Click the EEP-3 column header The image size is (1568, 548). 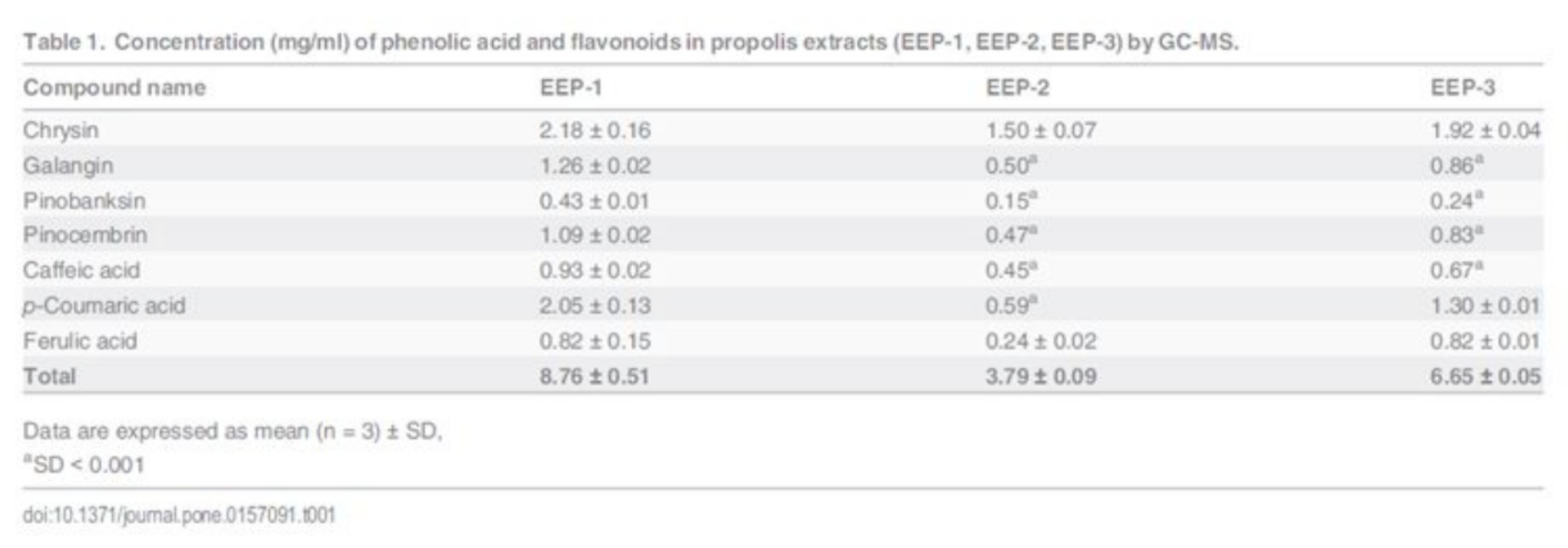(1462, 88)
